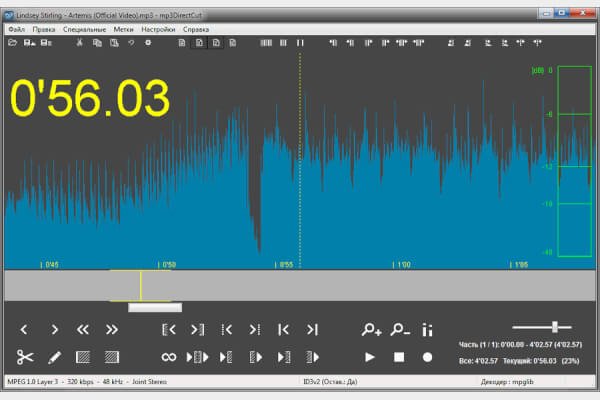Image resolution: width=600 pixels, height=400 pixels.
Task: Open the Метки menu
Action: pyautogui.click(x=123, y=29)
